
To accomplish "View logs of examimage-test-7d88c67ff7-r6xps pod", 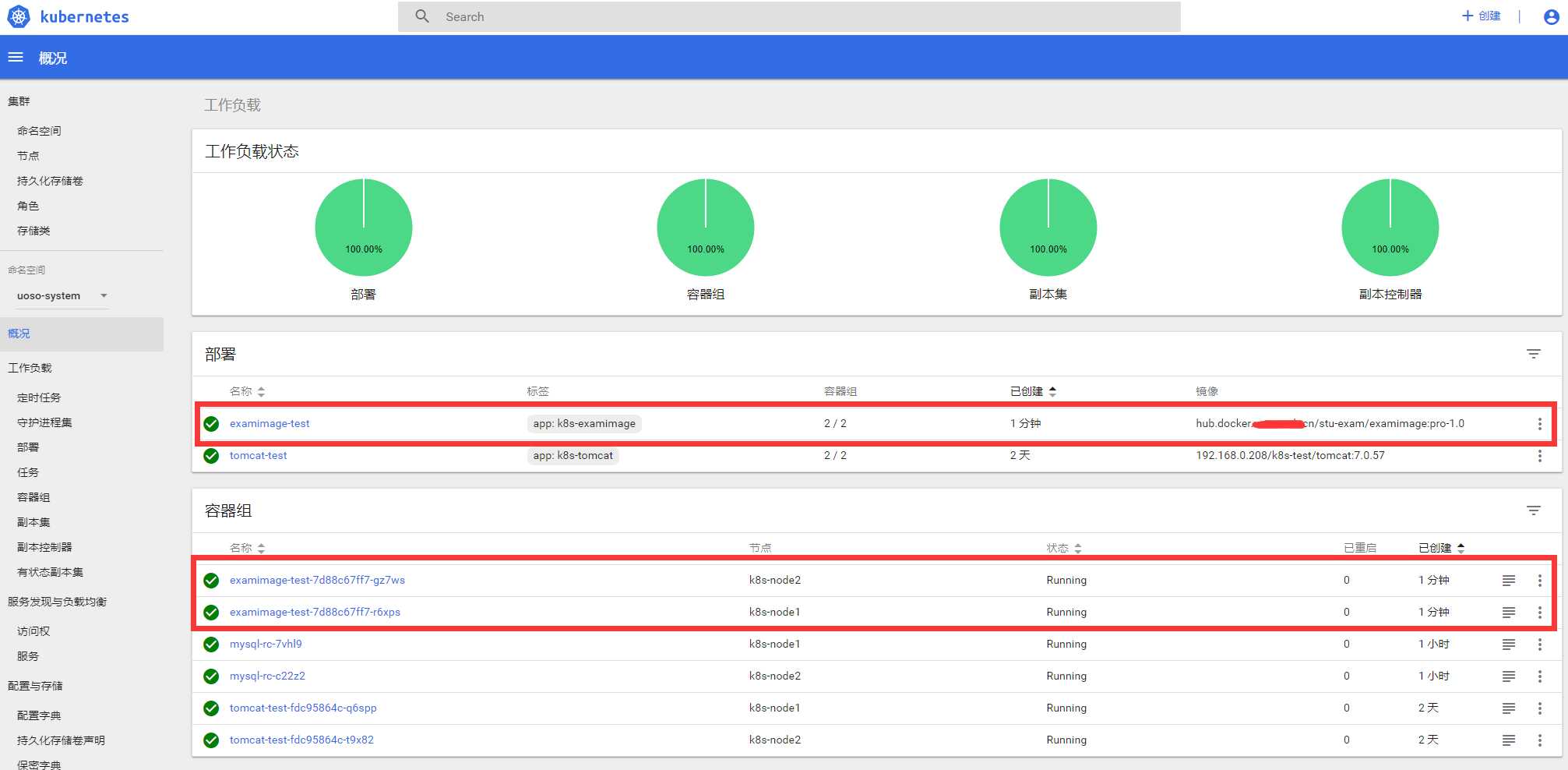I will click(1509, 613).
